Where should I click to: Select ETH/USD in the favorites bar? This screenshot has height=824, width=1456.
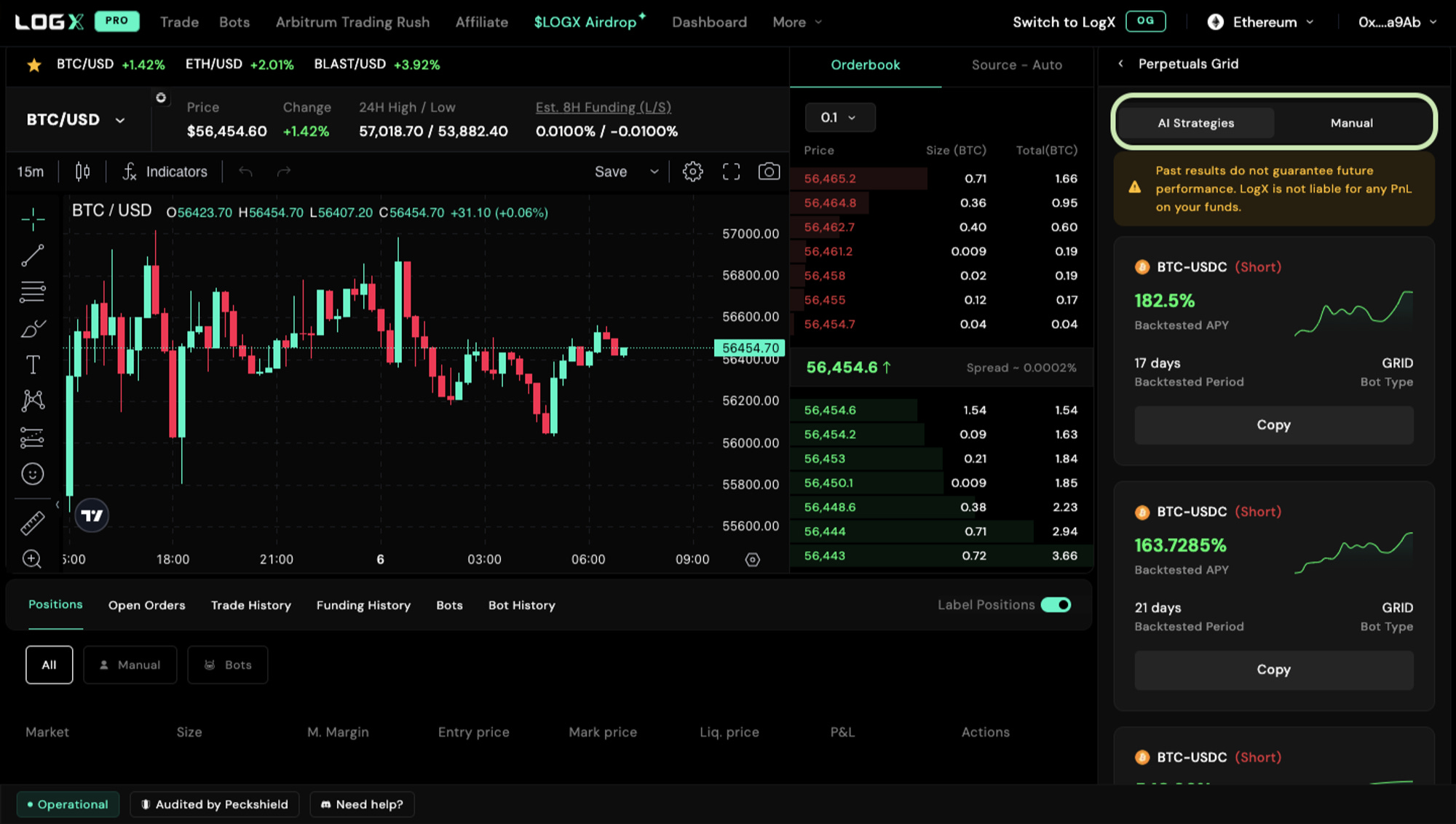coord(240,65)
